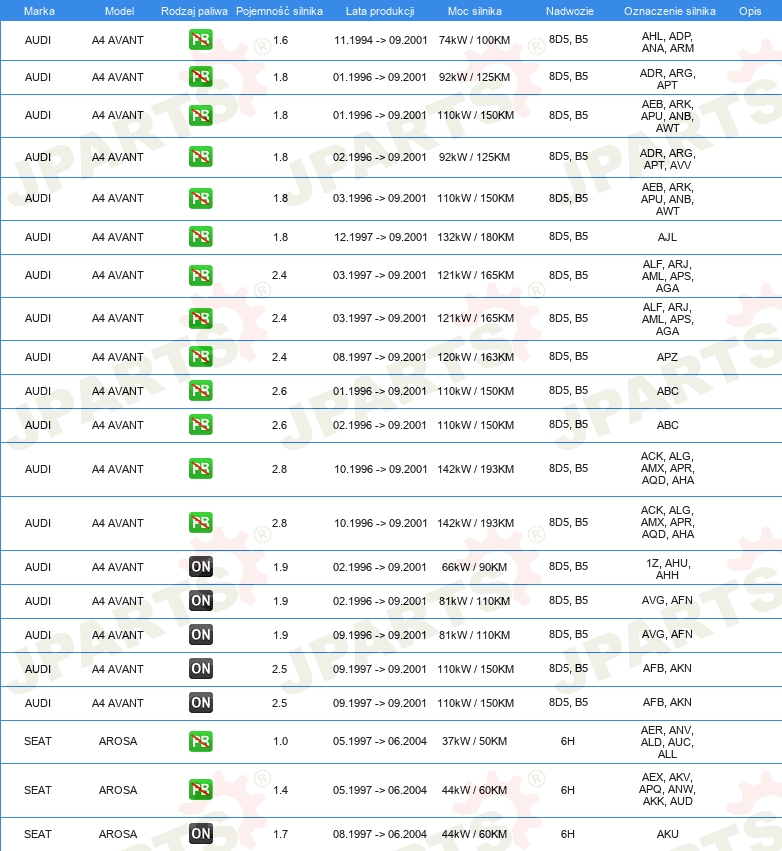Image resolution: width=782 pixels, height=851 pixels.
Task: Click diesel ON icon in 1.9 09.1996 row
Action: 200,634
